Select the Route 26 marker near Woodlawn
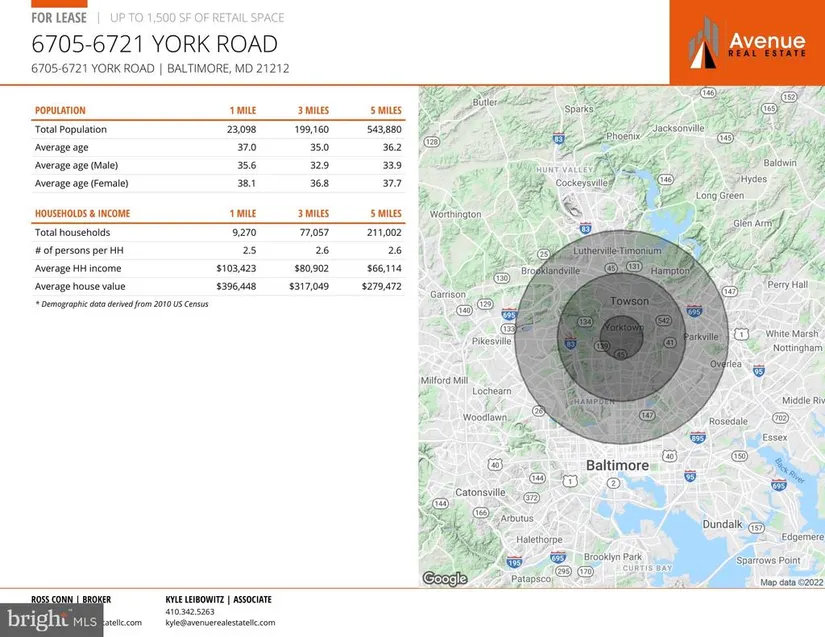Screen dimensions: 825x637 pos(538,410)
